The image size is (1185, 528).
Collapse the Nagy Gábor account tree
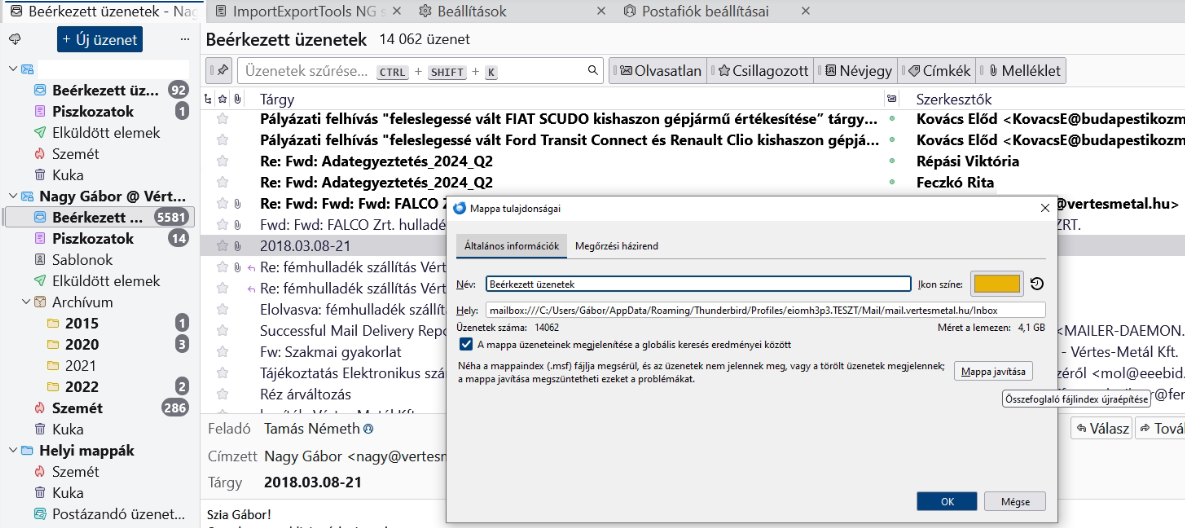[x=13, y=196]
